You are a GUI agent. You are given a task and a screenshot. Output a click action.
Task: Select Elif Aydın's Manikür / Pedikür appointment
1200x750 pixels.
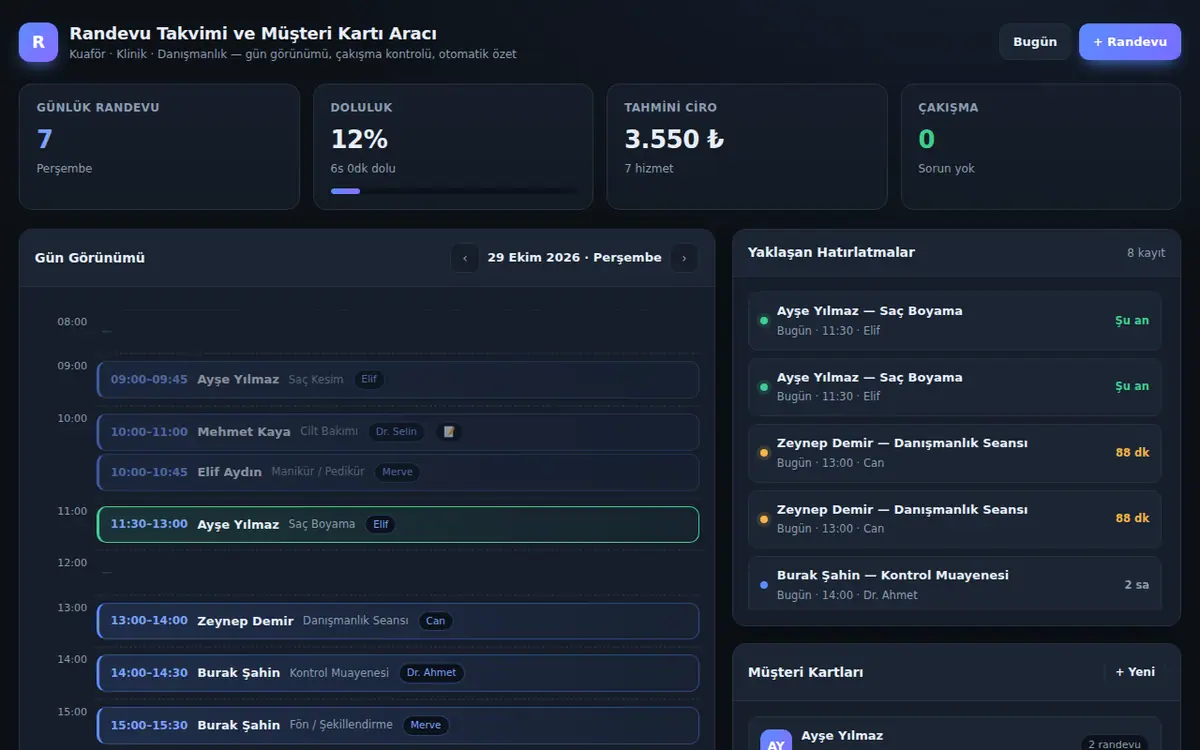coord(398,472)
